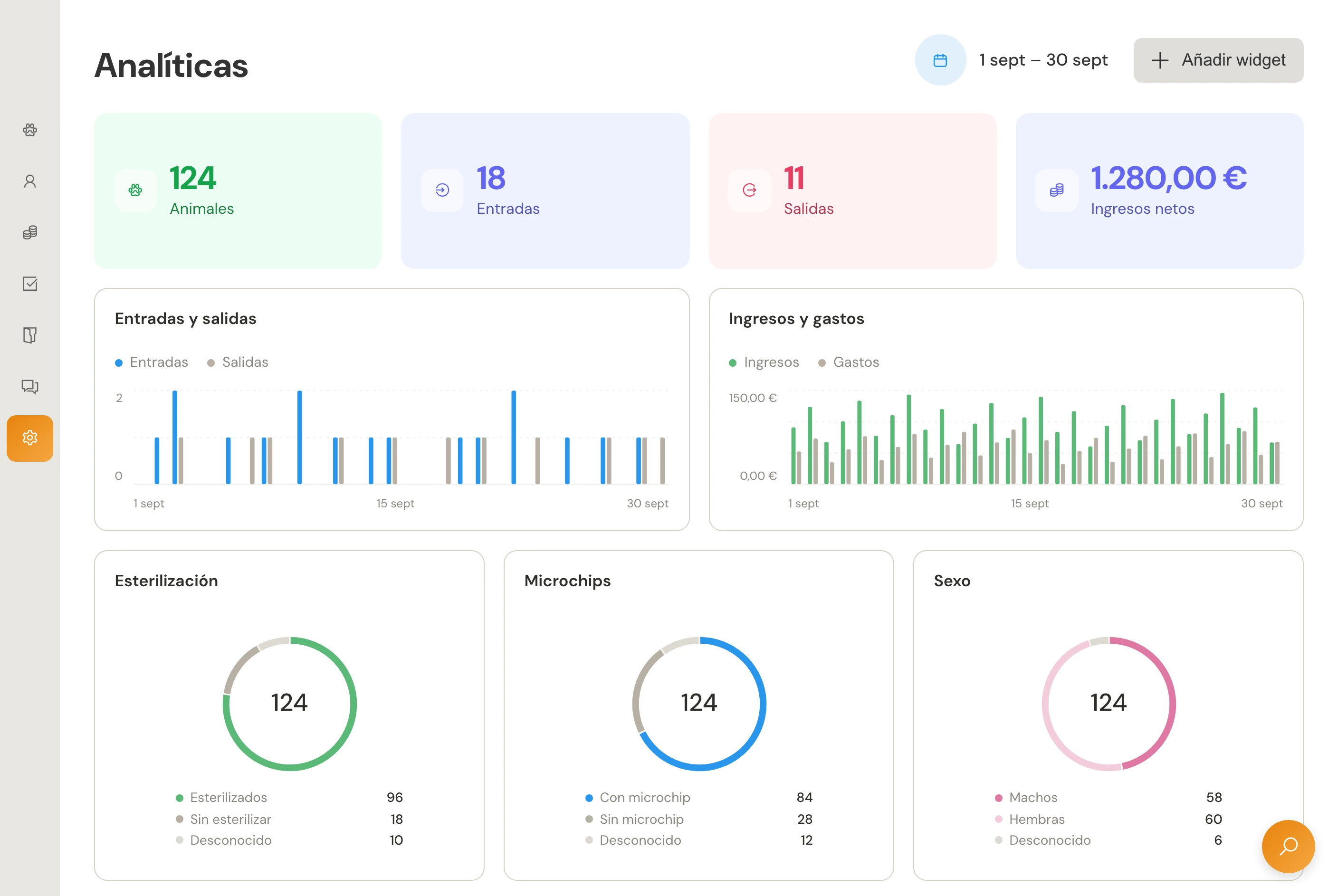The image size is (1338, 896).
Task: Open the 18 Entradas summary card
Action: pos(545,191)
